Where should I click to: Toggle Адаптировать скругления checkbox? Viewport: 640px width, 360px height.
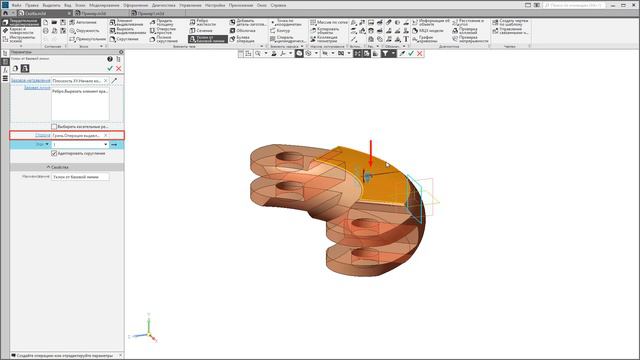pyautogui.click(x=54, y=153)
